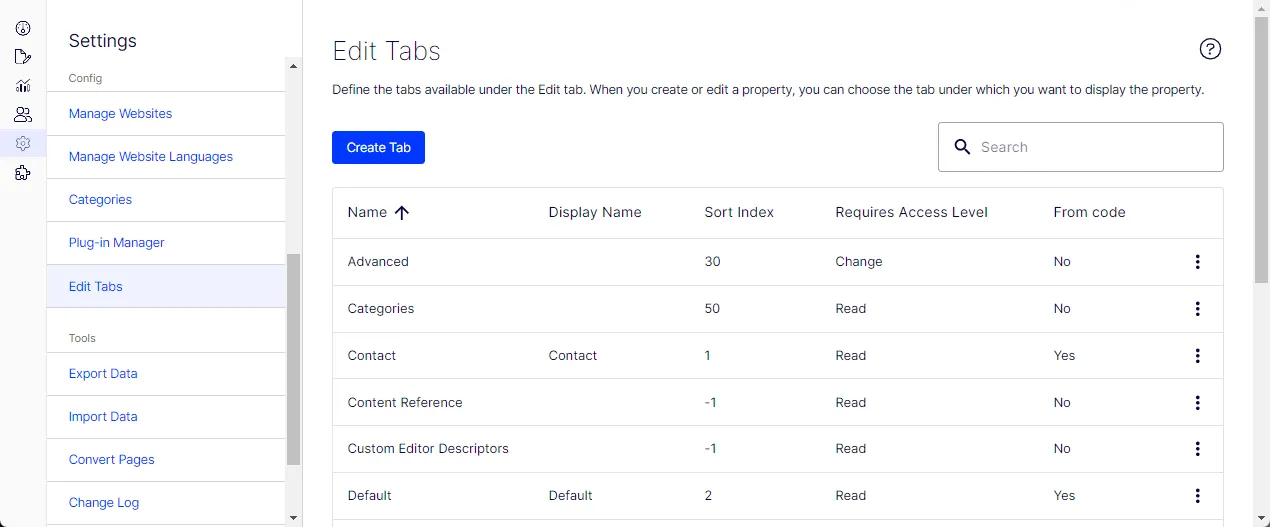
Task: Focus the Search input field
Action: [x=1080, y=147]
